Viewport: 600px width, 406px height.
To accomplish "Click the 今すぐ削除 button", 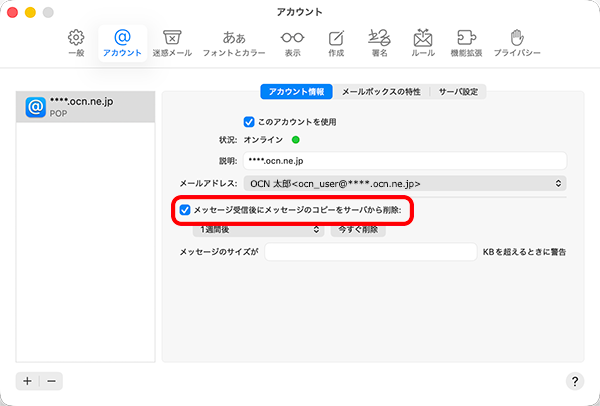I will [x=358, y=230].
